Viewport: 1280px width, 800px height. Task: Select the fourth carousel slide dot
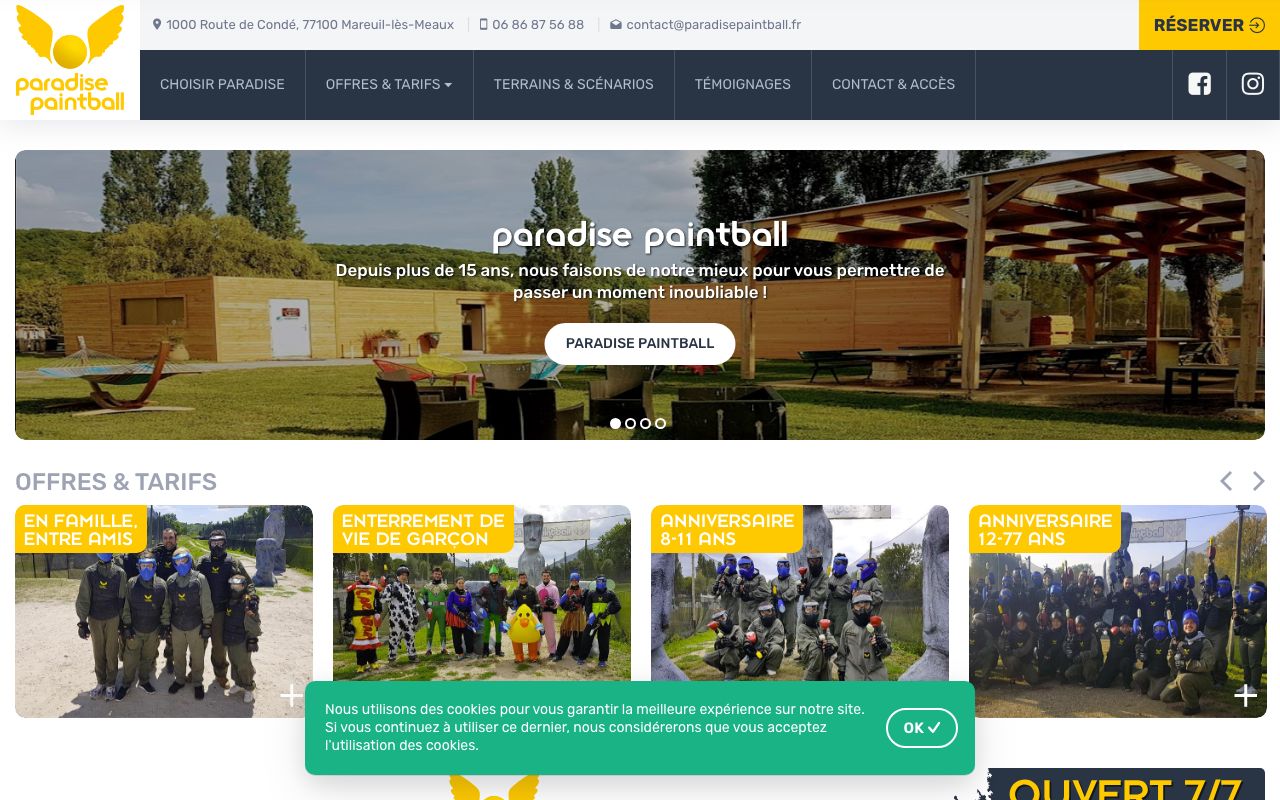[660, 423]
